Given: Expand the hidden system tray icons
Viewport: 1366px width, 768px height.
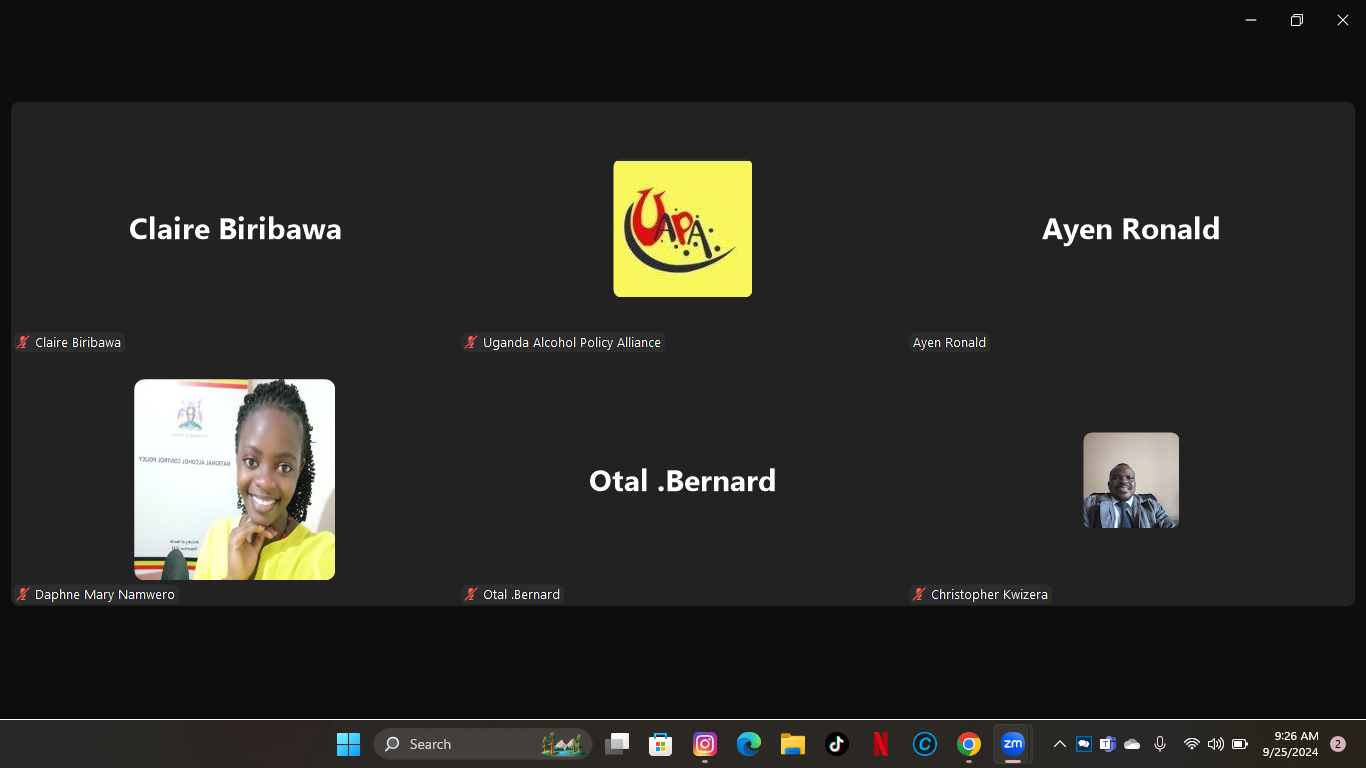Looking at the screenshot, I should (x=1060, y=744).
